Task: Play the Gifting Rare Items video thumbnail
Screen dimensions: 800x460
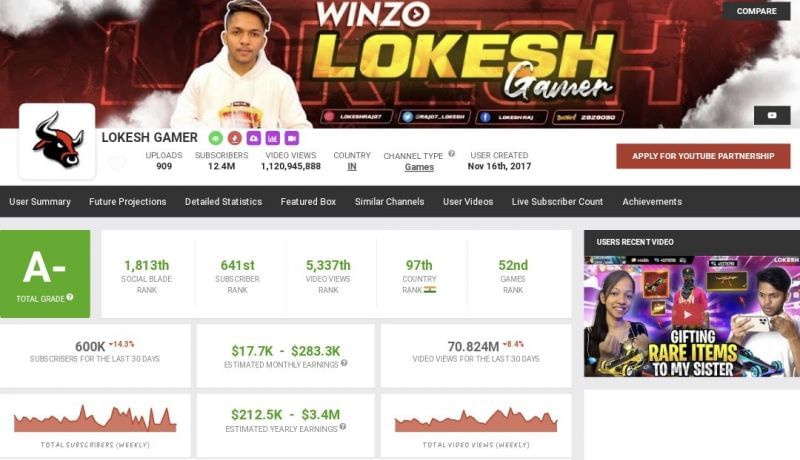Action: [x=692, y=316]
